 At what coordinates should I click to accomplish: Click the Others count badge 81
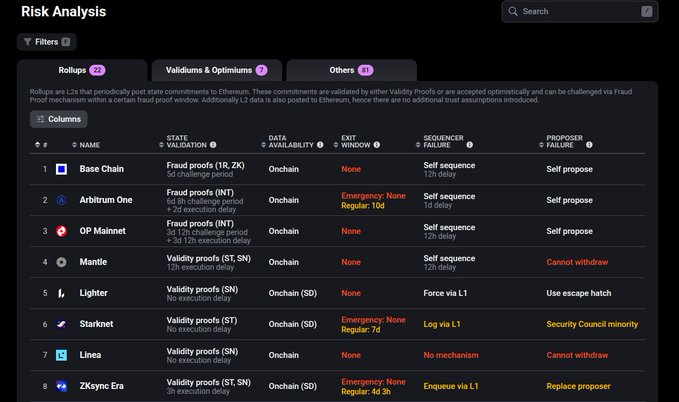pos(365,70)
